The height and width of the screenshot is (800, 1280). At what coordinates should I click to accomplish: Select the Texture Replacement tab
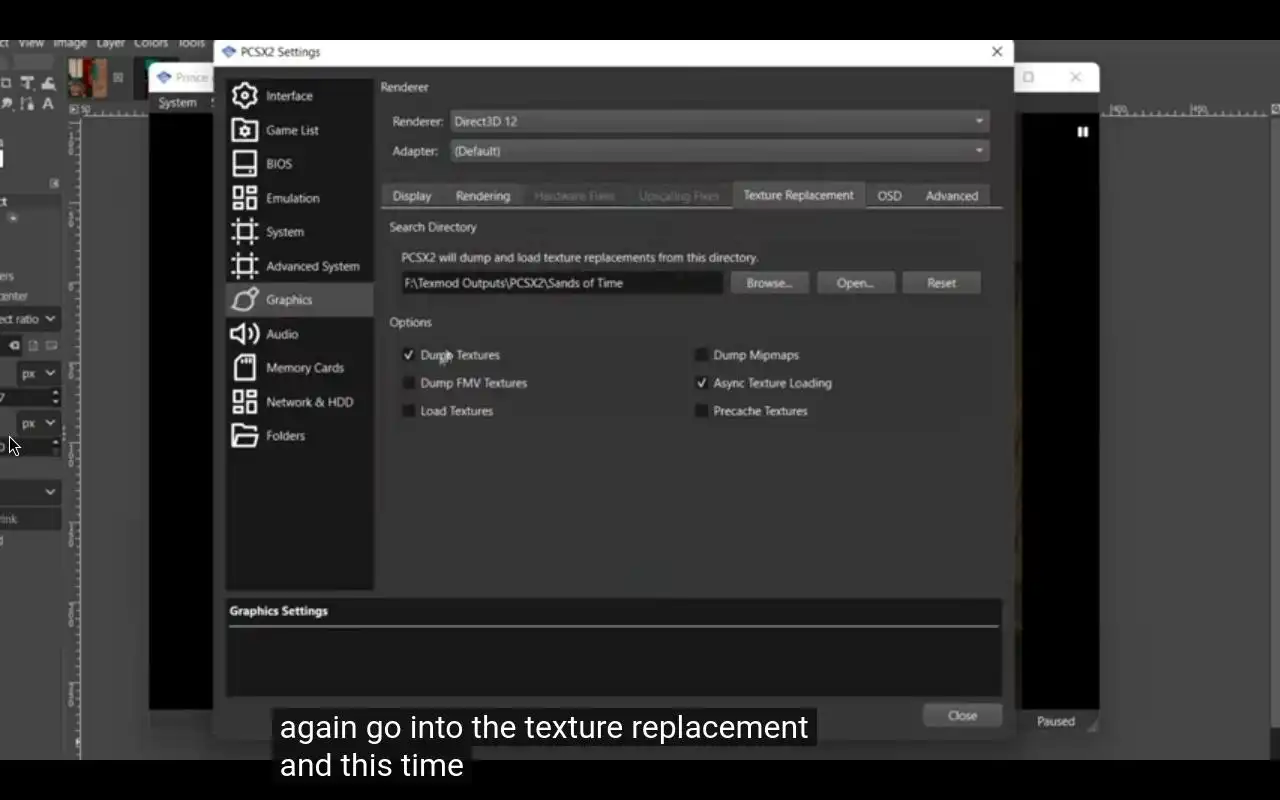pyautogui.click(x=798, y=195)
